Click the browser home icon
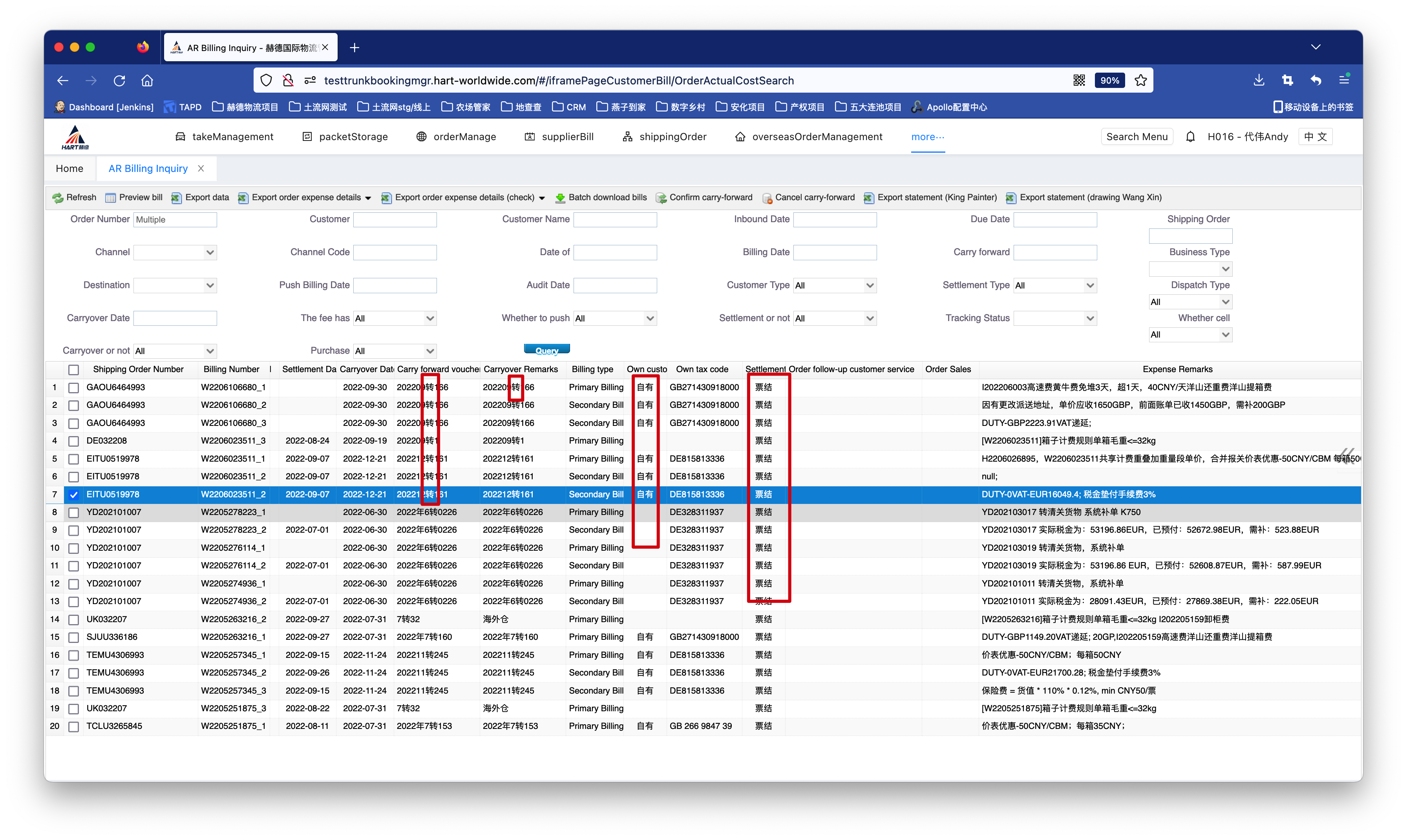Screen dimensions: 1407x840 click(x=147, y=80)
